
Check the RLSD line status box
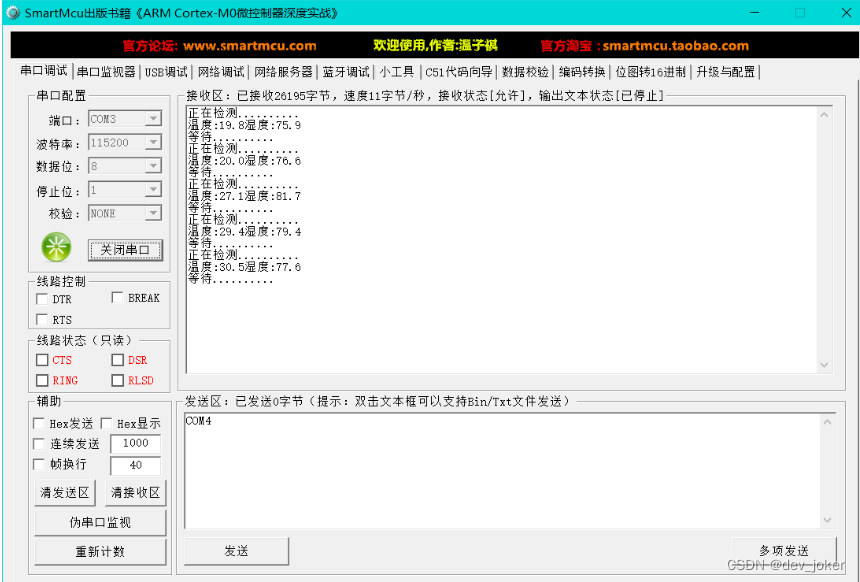pos(117,380)
